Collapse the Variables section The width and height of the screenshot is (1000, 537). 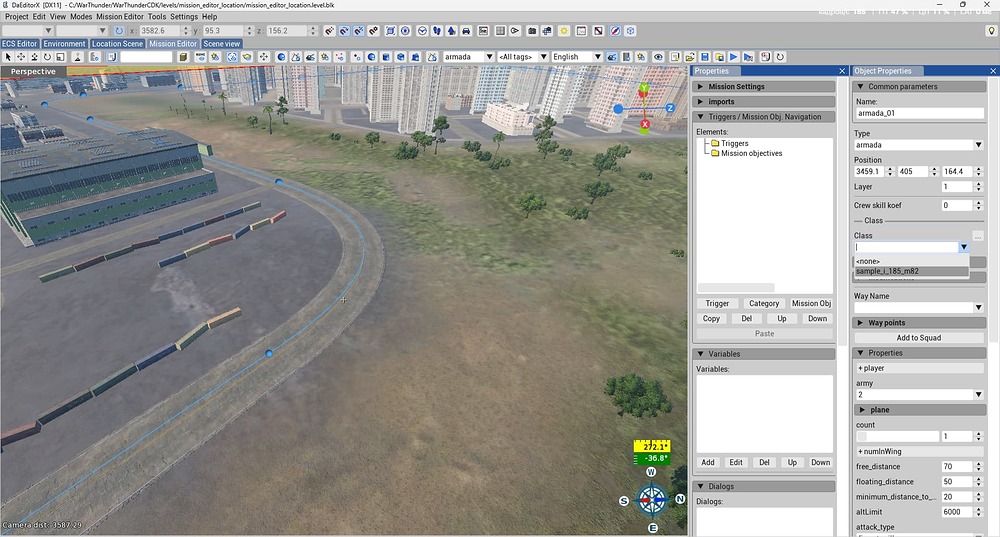pyautogui.click(x=764, y=353)
